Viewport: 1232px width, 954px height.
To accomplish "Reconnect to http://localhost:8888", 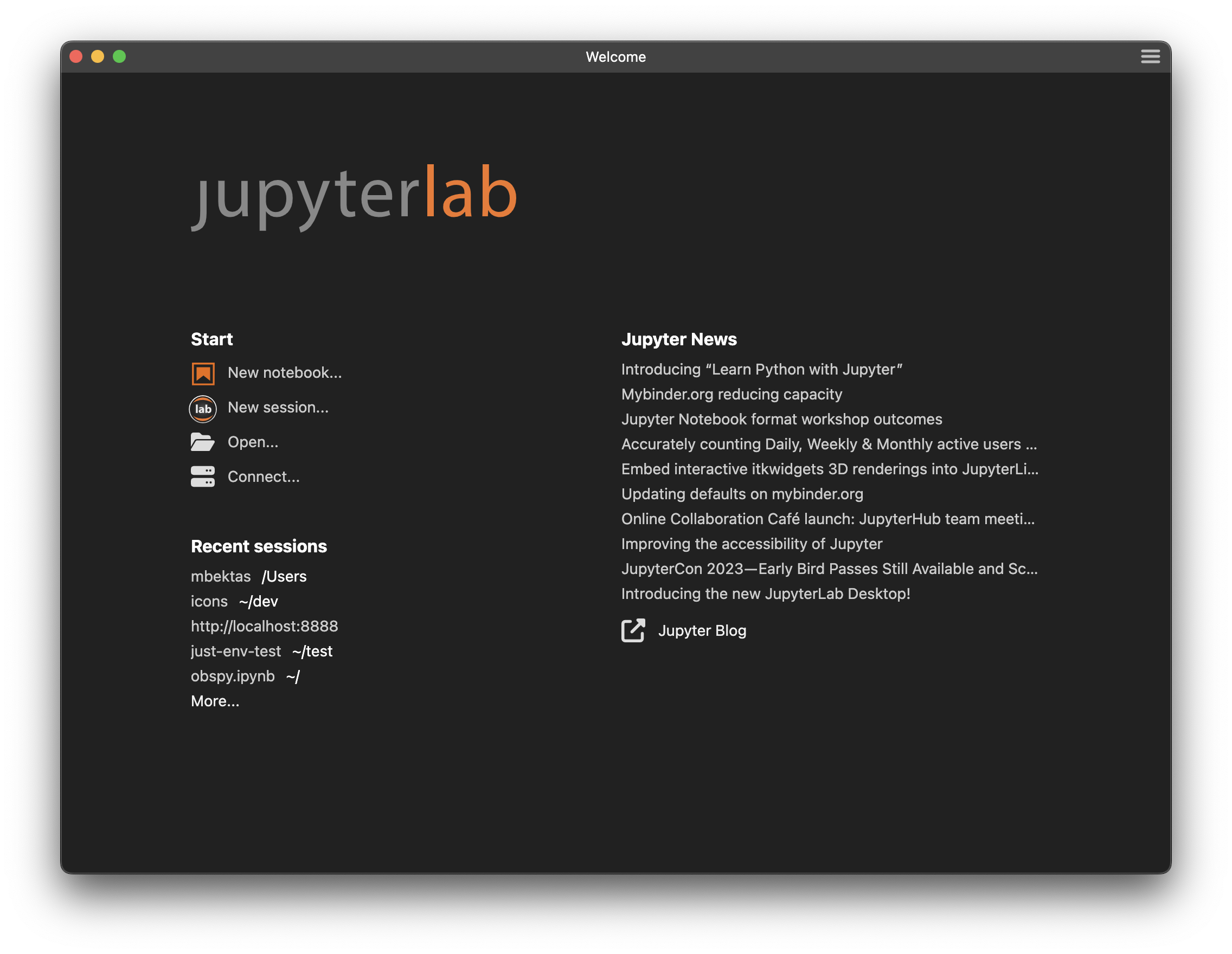I will click(x=264, y=626).
